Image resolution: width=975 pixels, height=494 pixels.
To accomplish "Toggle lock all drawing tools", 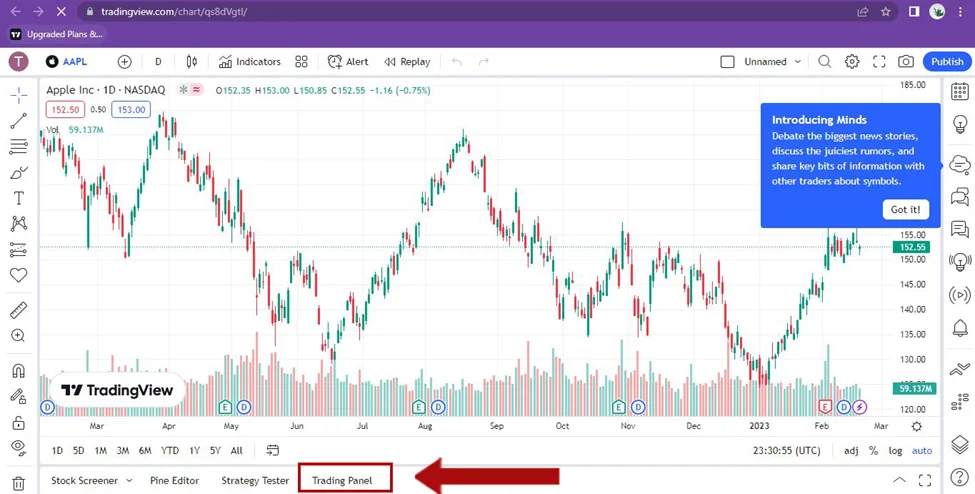I will (x=19, y=423).
